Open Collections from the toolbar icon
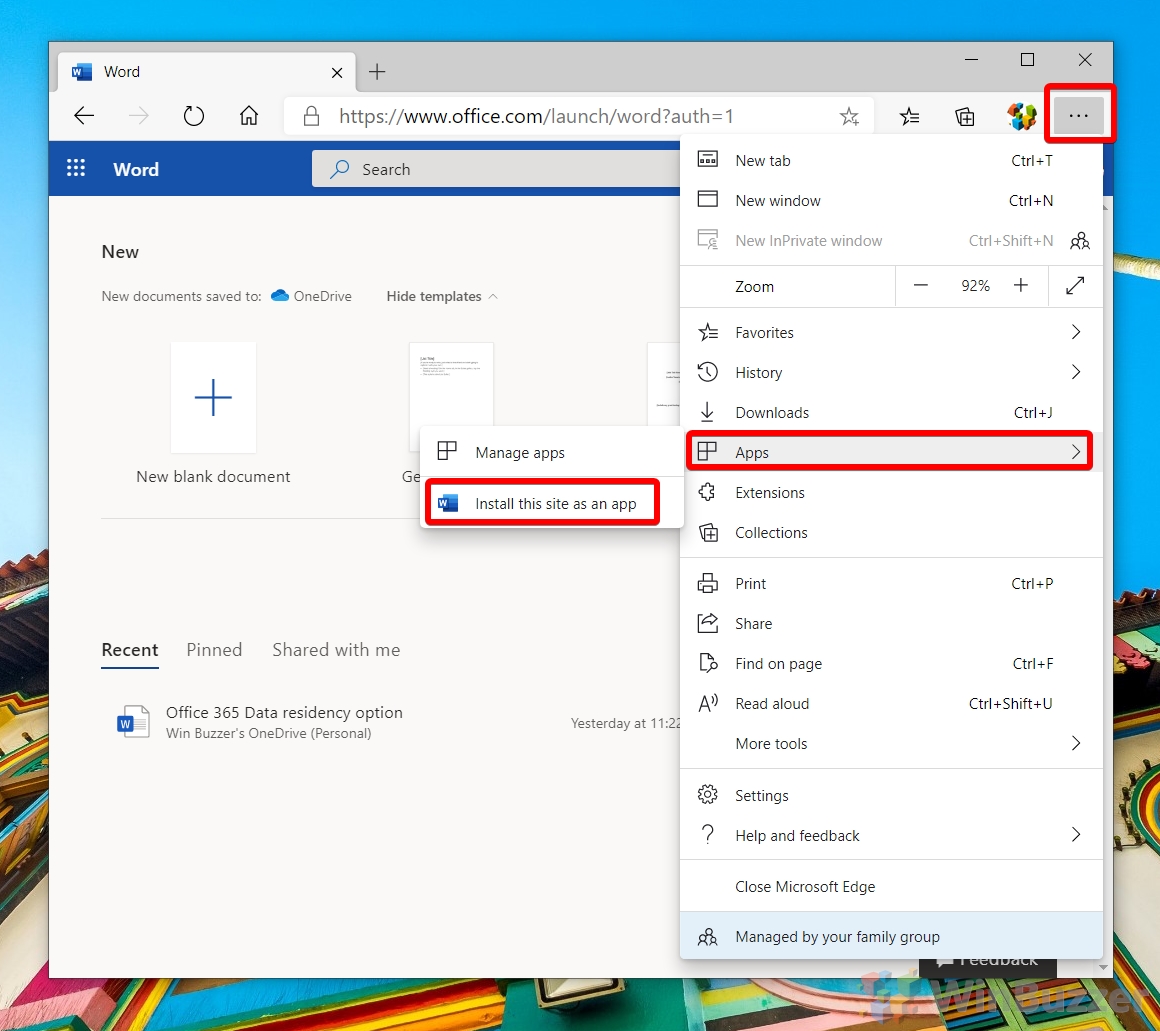 [x=964, y=116]
